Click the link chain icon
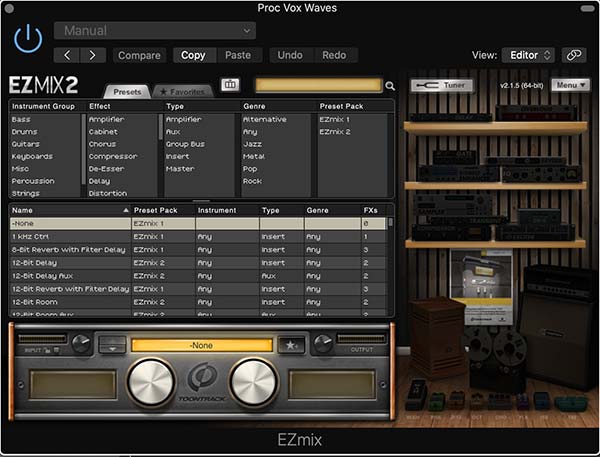This screenshot has width=600, height=457. 574,55
